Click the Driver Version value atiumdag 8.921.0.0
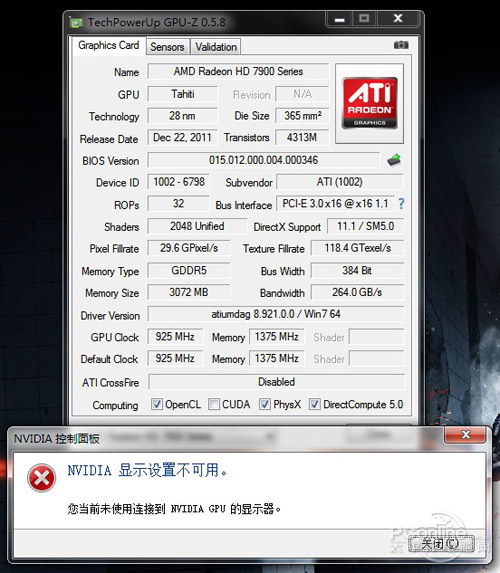 [x=276, y=314]
